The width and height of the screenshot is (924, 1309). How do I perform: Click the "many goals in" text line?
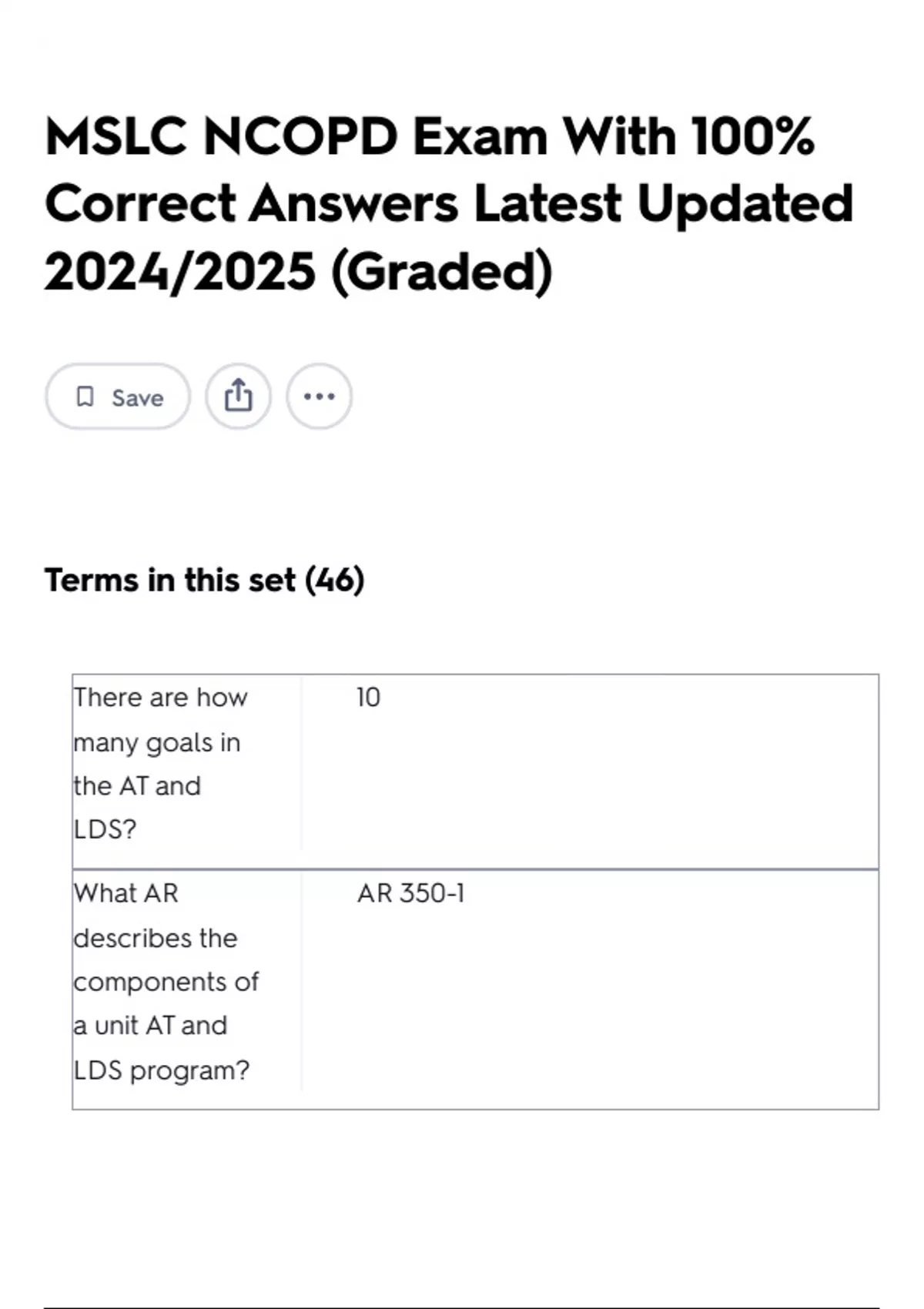pyautogui.click(x=157, y=742)
